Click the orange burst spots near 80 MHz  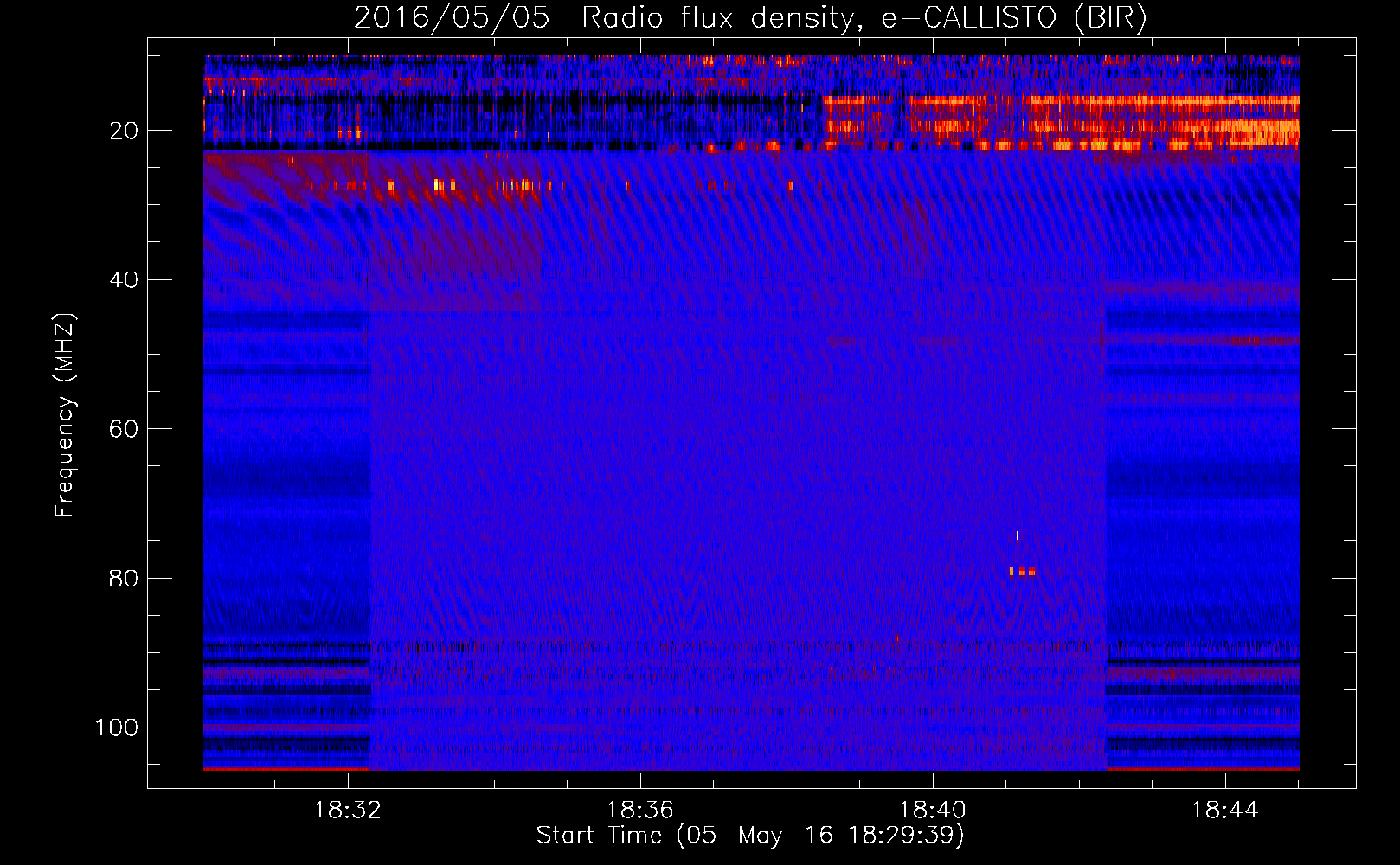coord(1022,571)
